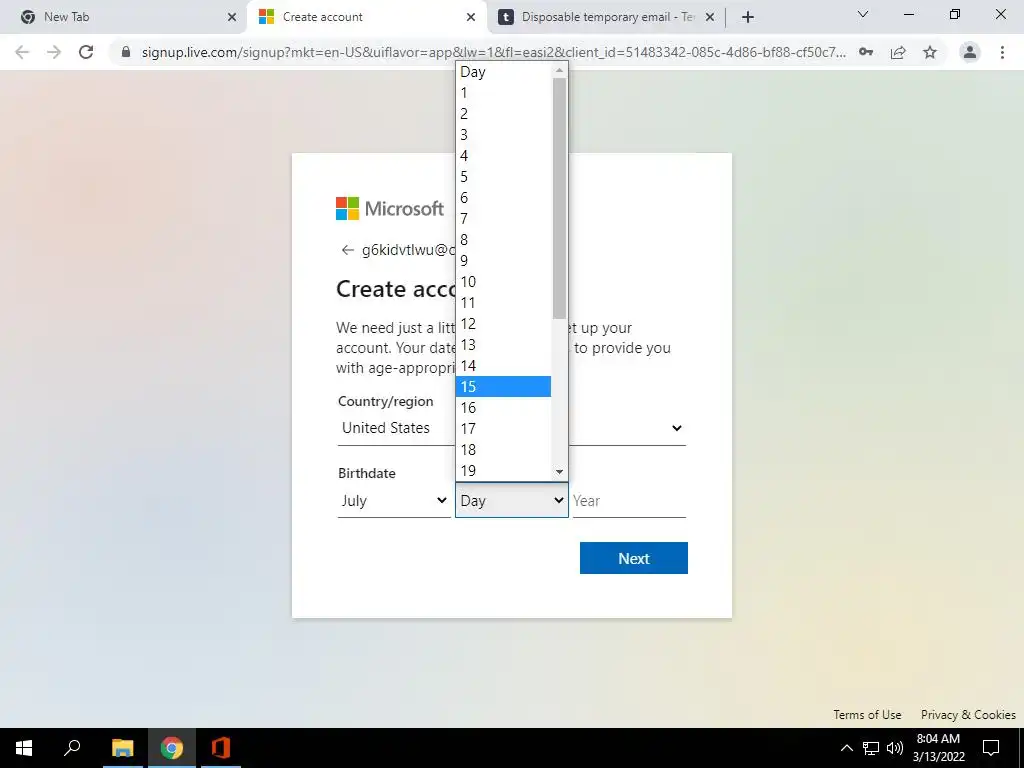This screenshot has height=768, width=1024.
Task: Open Privacy & Cookies link
Action: click(968, 714)
